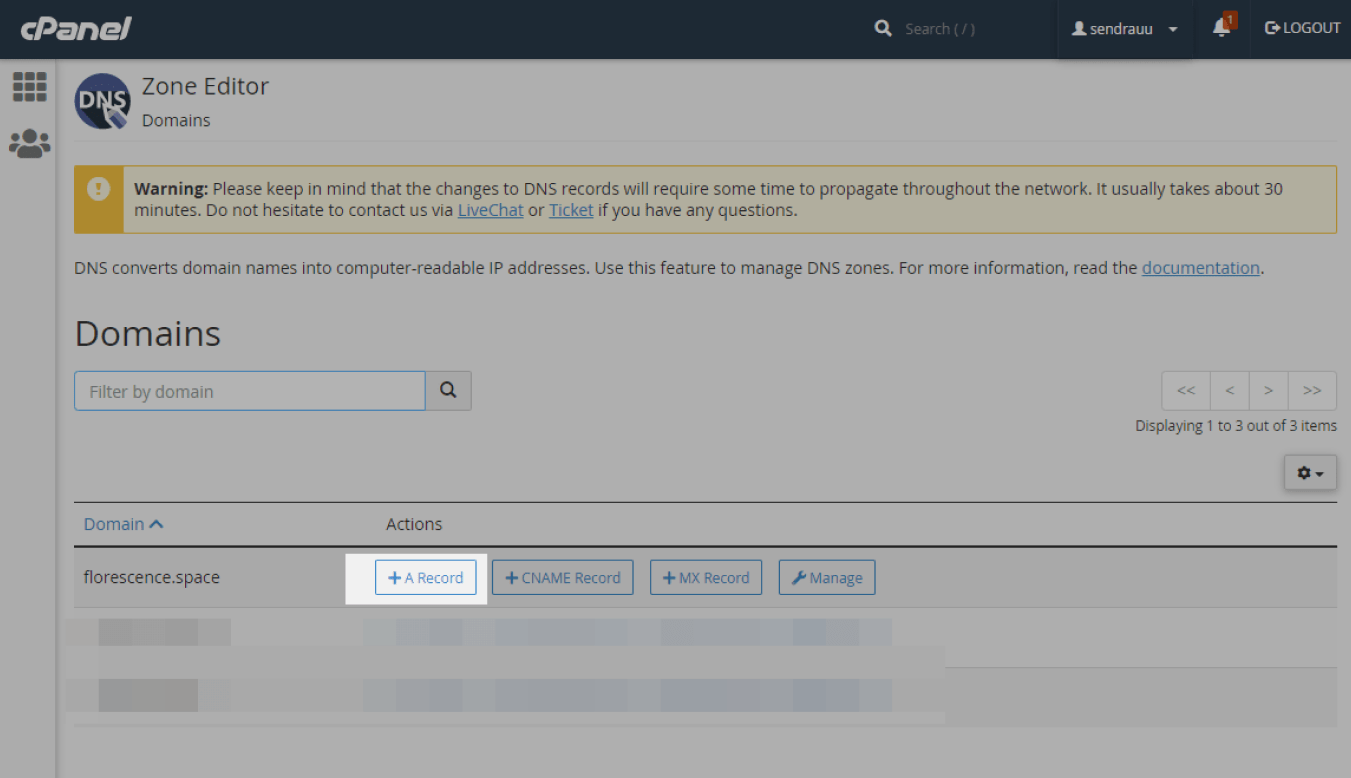Open the apps grid sidebar icon
This screenshot has height=778, width=1351.
click(x=30, y=87)
